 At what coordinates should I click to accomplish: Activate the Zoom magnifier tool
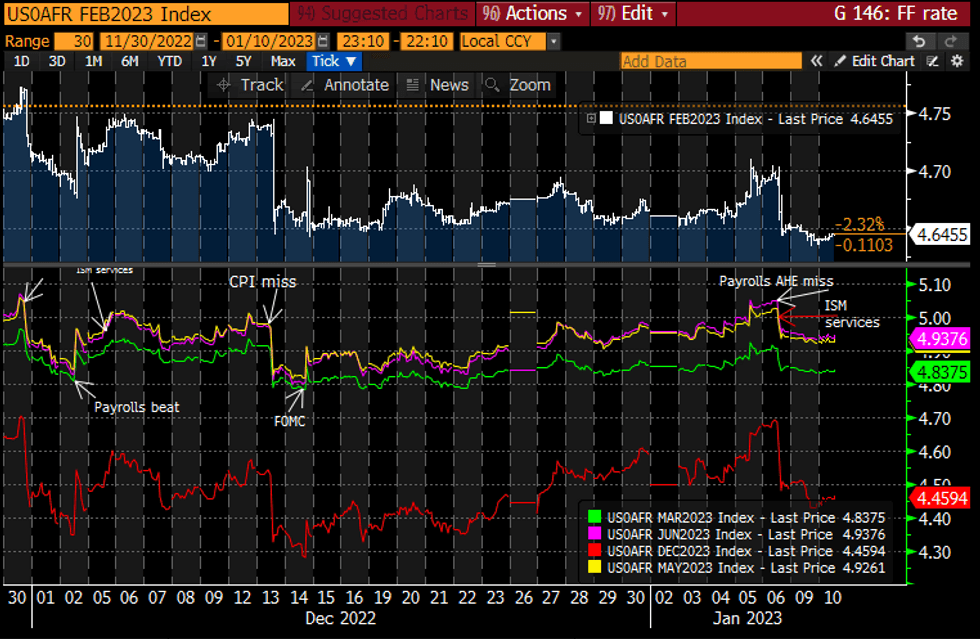point(491,85)
